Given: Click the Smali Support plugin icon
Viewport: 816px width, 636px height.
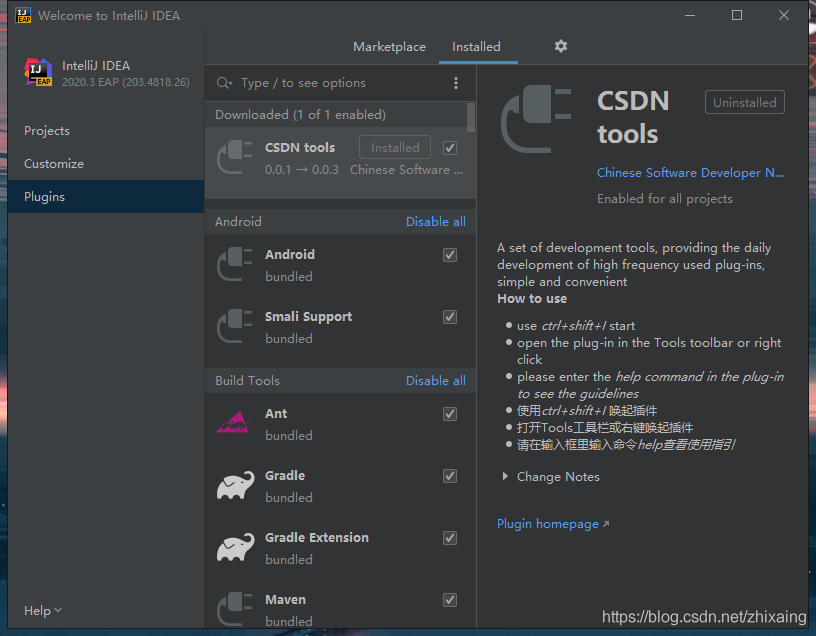Looking at the screenshot, I should click(x=235, y=326).
